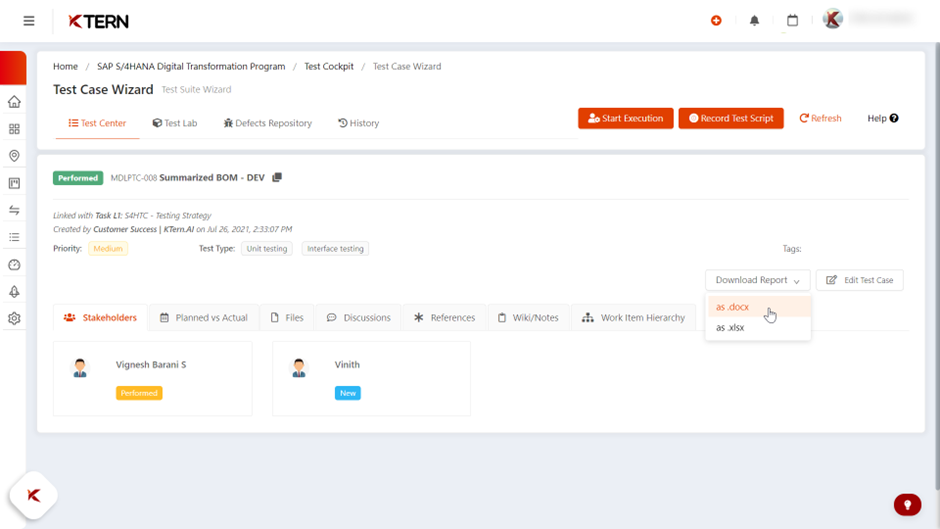Image resolution: width=940 pixels, height=529 pixels.
Task: Click the page vertical scrollbar
Action: click(x=936, y=264)
